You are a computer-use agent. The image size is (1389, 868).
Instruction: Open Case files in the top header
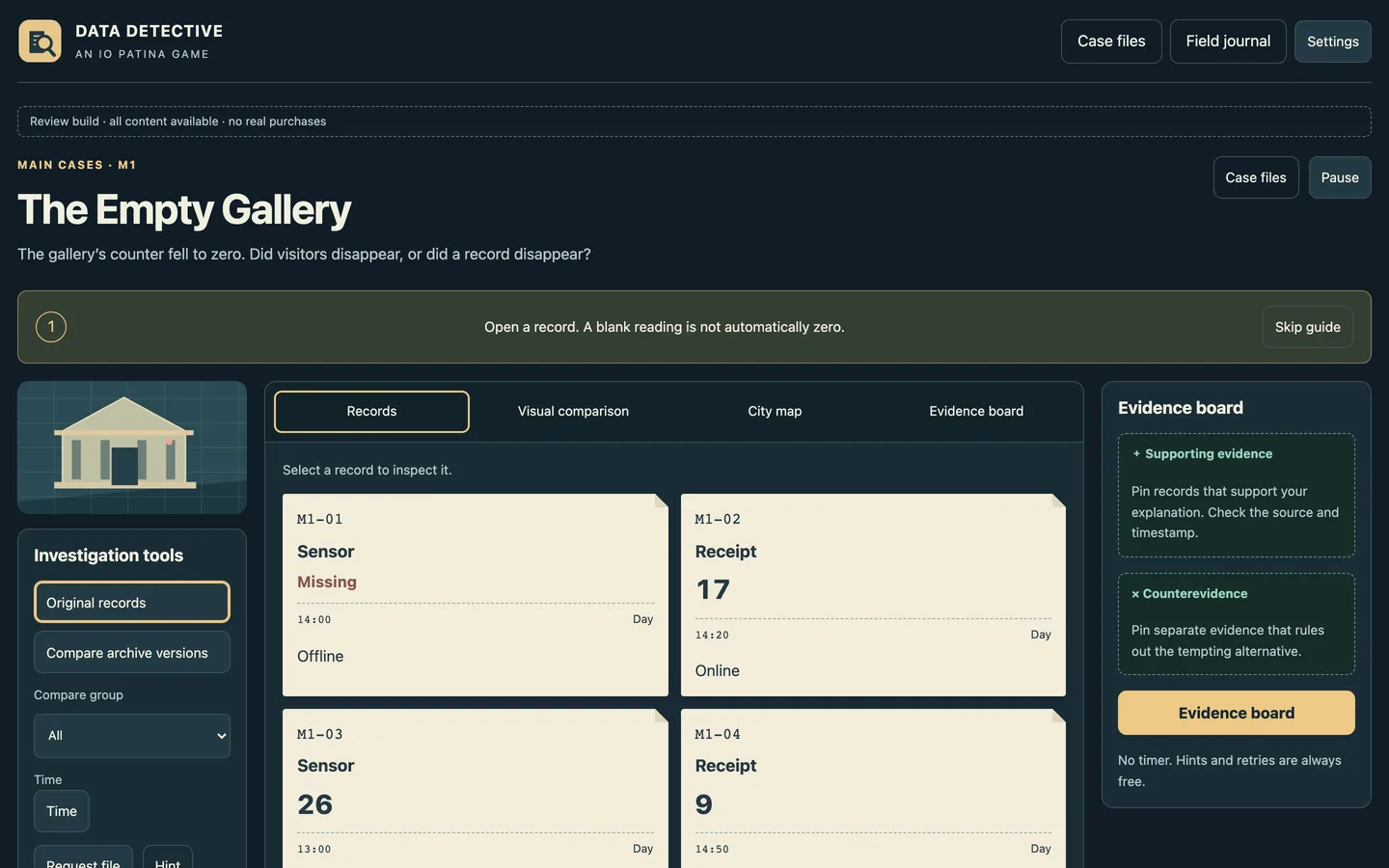[1111, 41]
